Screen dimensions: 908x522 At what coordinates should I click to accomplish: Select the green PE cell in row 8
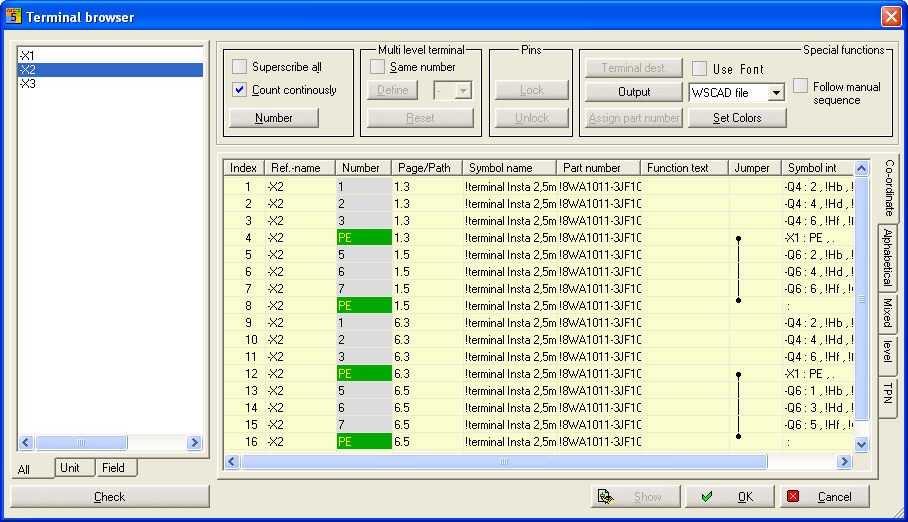[x=364, y=305]
